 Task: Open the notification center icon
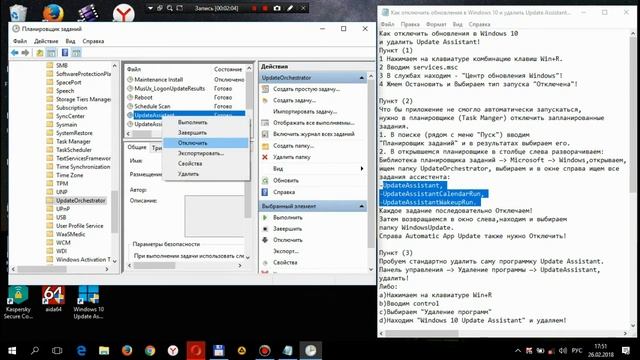tap(626, 351)
